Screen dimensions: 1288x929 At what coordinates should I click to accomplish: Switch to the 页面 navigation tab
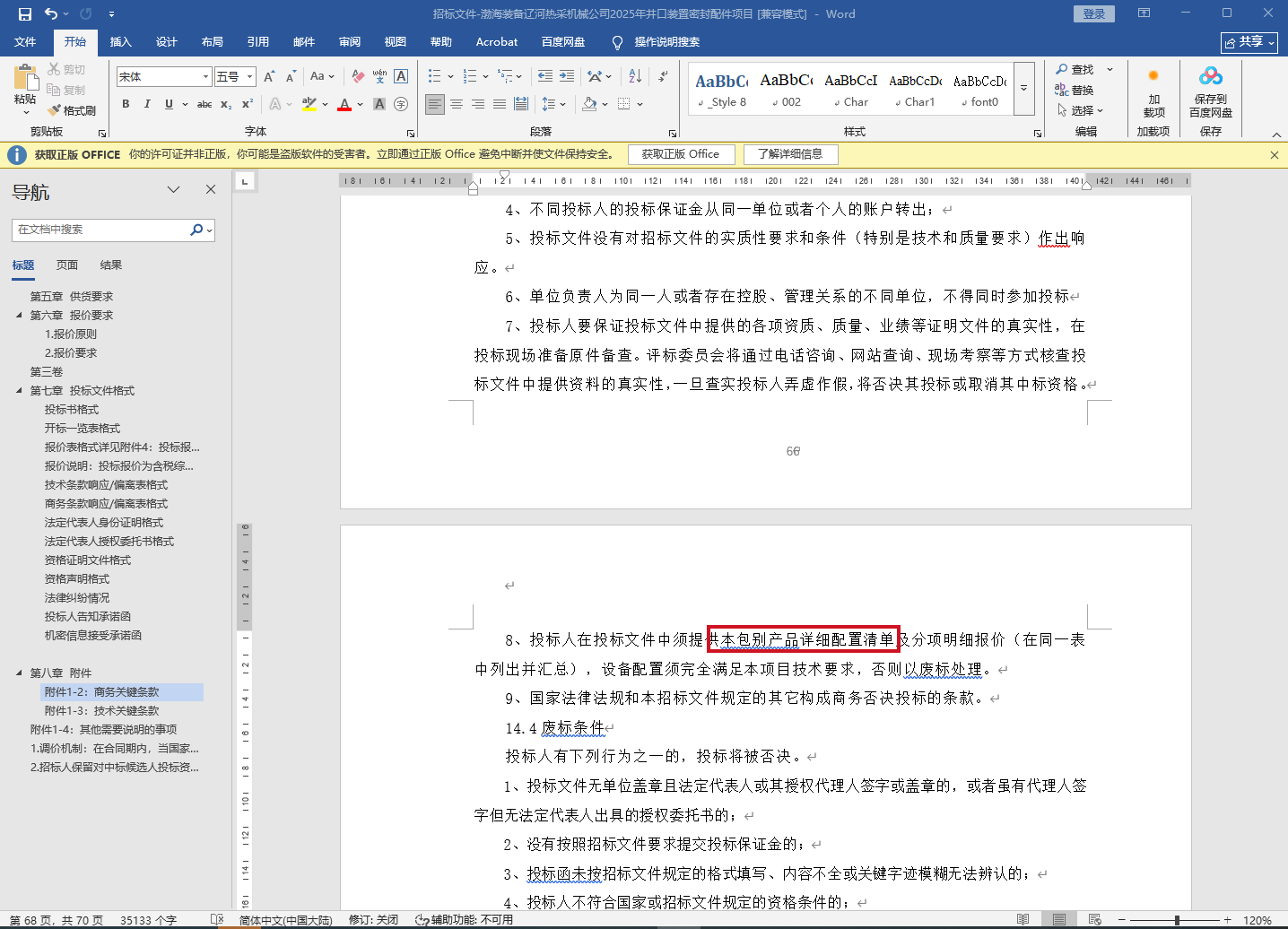tap(67, 265)
